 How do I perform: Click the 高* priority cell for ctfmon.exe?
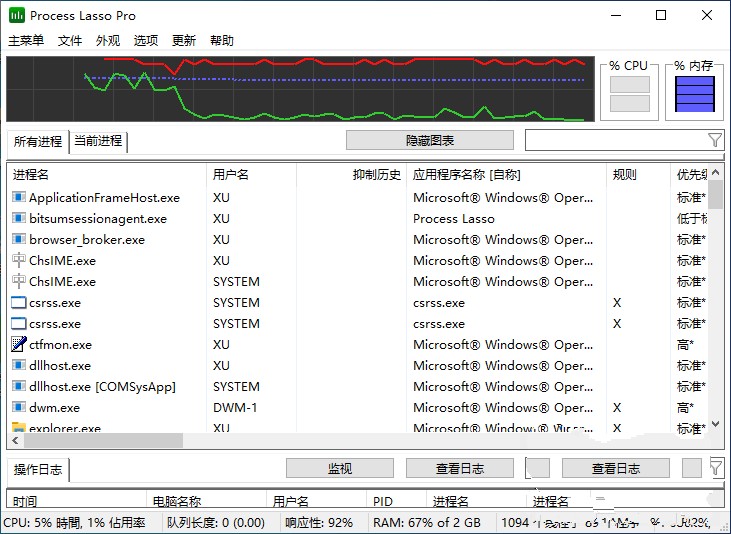(x=685, y=345)
